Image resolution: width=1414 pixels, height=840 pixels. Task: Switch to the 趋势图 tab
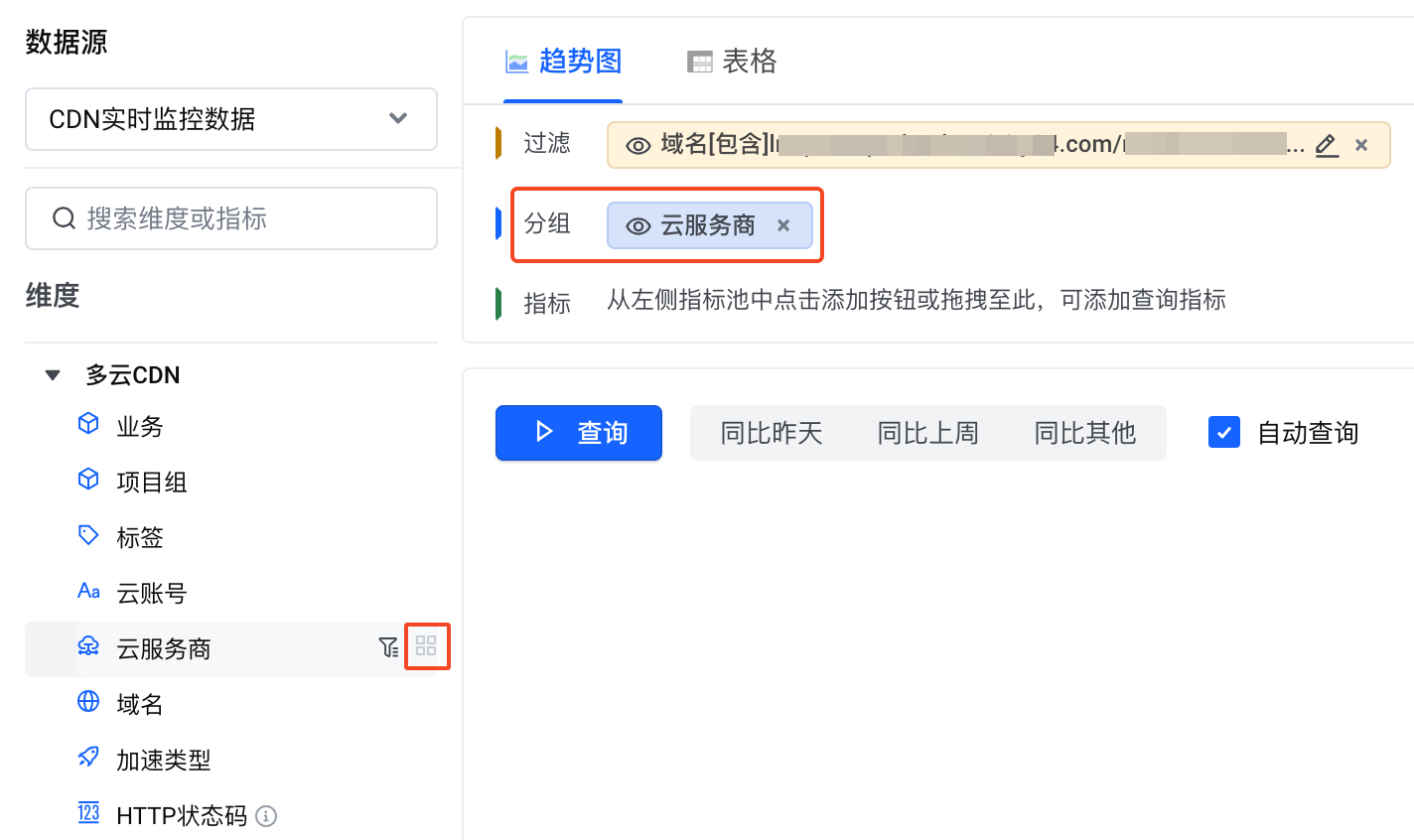[563, 62]
